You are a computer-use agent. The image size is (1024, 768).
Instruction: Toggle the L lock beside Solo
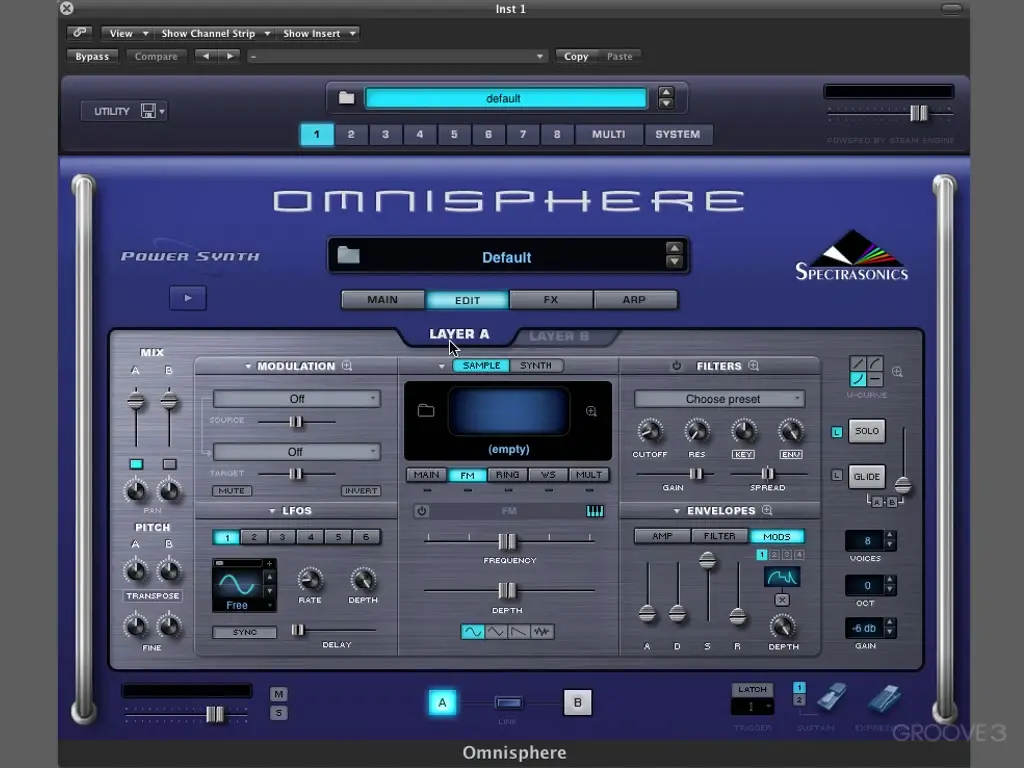837,432
